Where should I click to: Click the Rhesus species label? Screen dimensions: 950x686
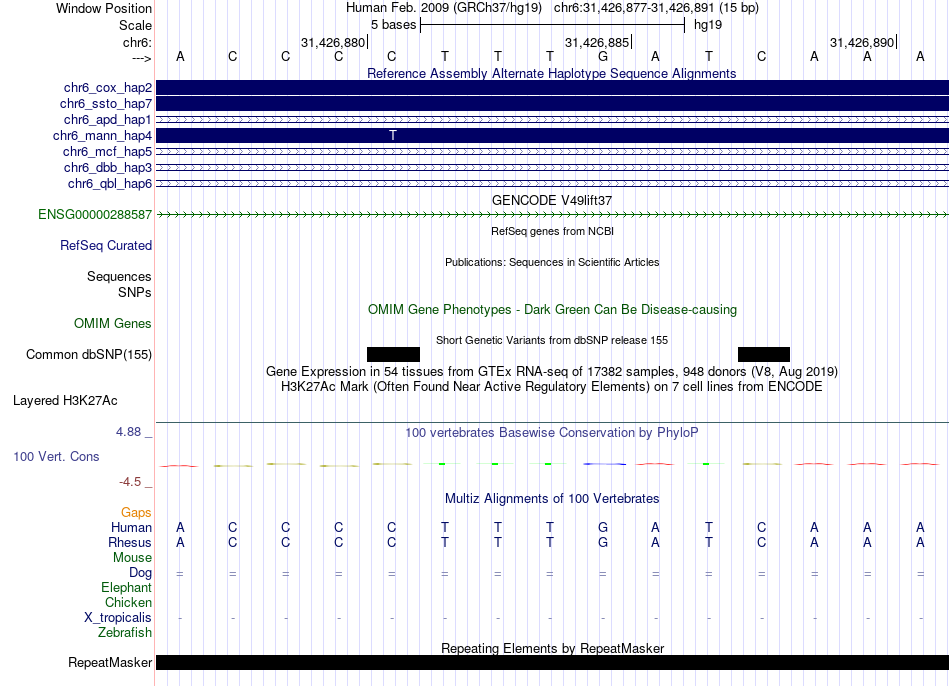tap(130, 542)
